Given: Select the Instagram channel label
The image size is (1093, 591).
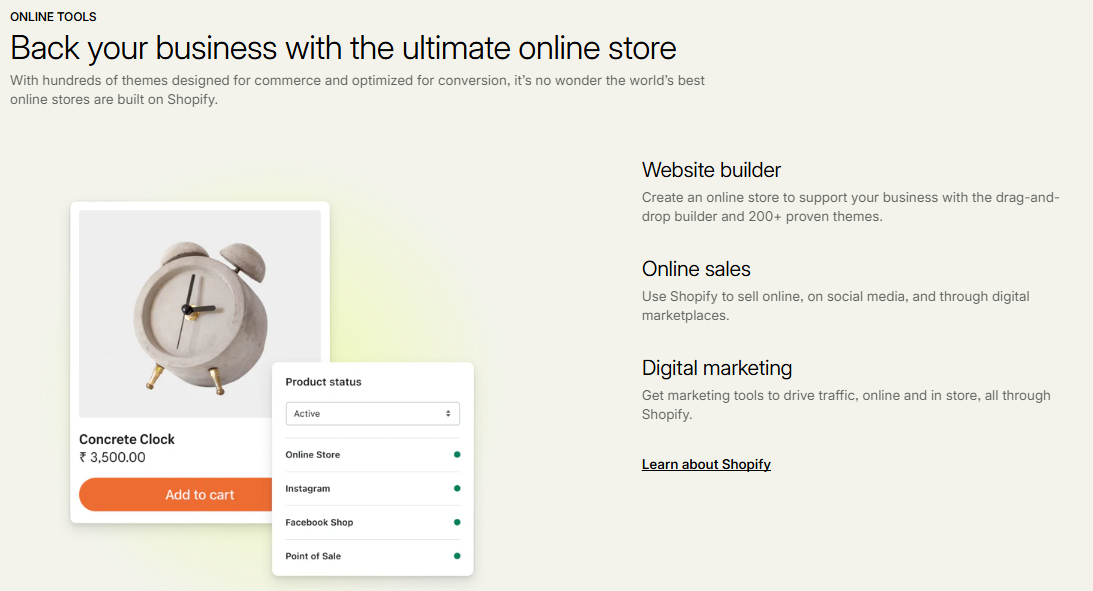Looking at the screenshot, I should 308,489.
